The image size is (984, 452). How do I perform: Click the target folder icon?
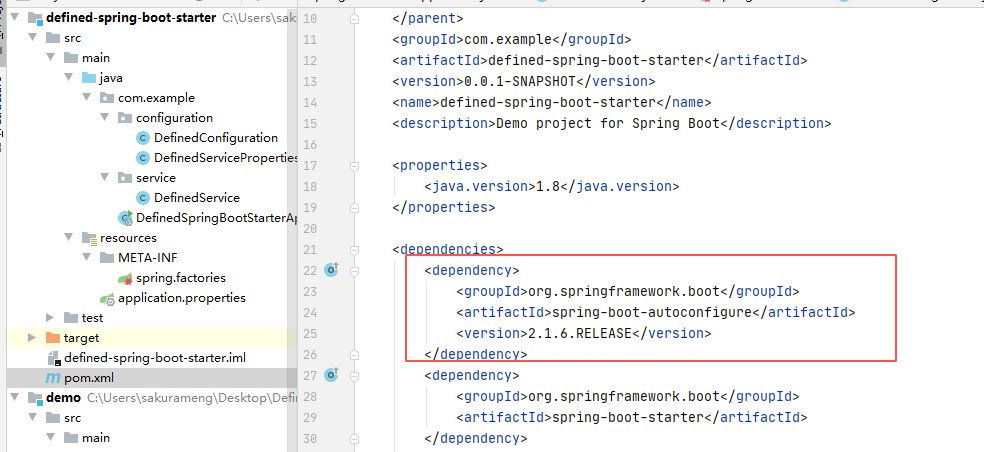pyautogui.click(x=53, y=338)
